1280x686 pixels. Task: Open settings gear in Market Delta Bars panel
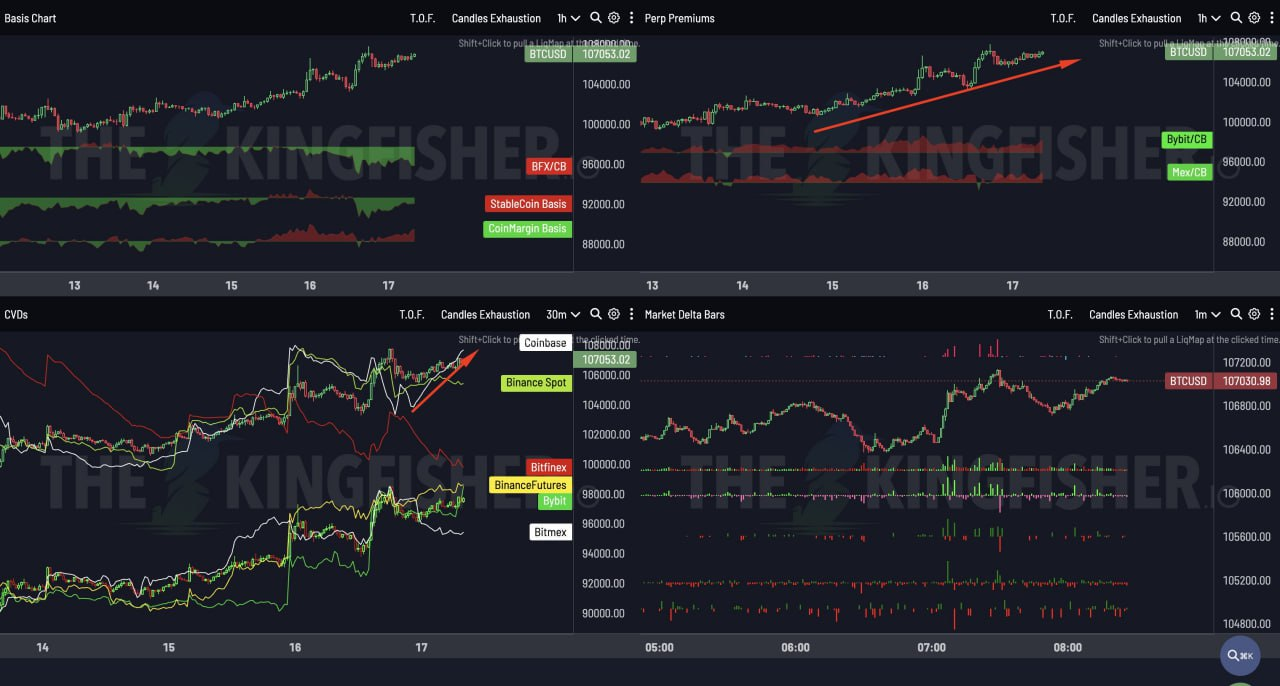1254,314
